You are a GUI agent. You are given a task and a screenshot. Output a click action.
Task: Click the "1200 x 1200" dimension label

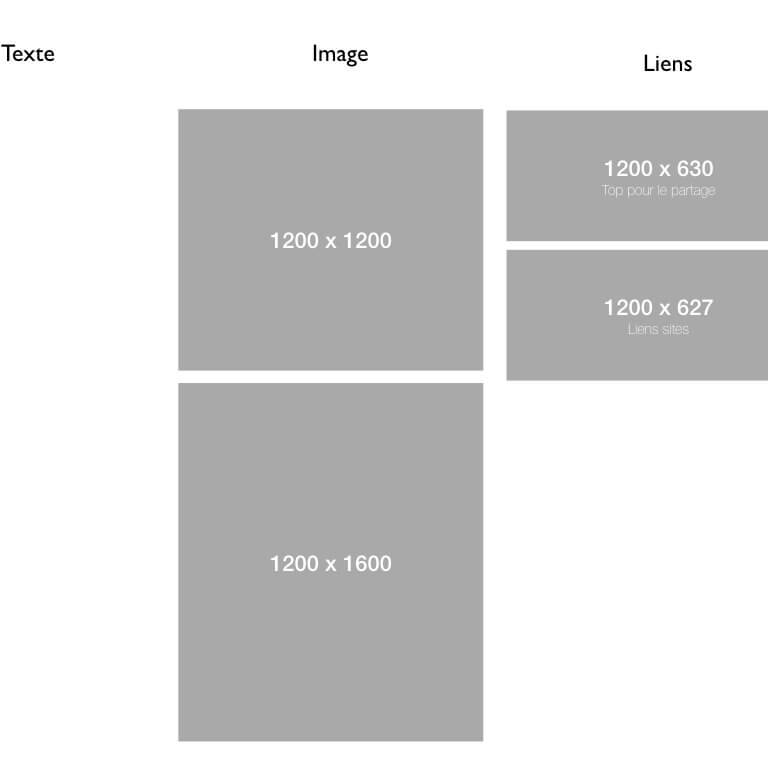coord(330,241)
